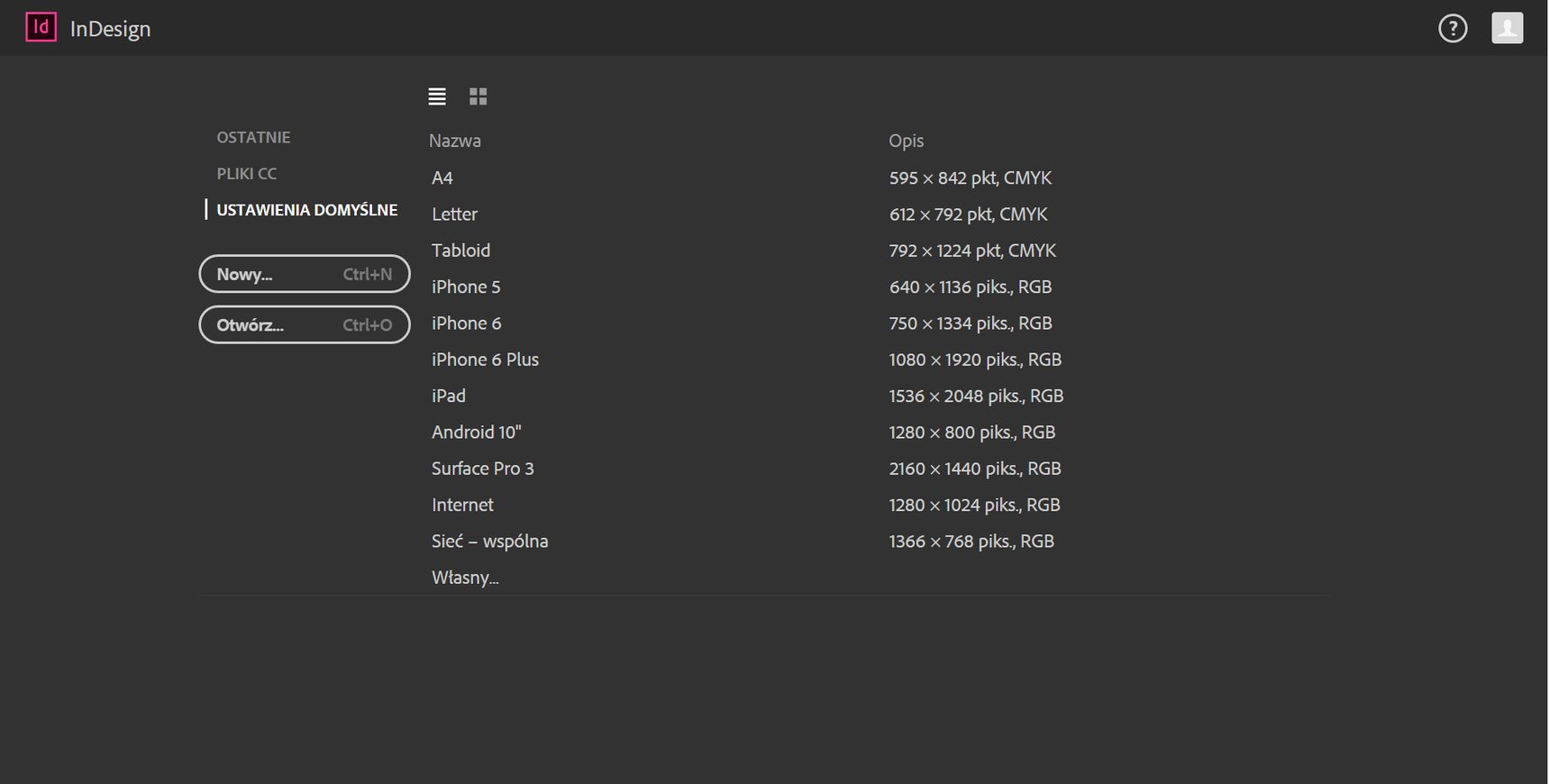This screenshot has height=784, width=1550.
Task: Click description 1536 × 2048 piks., RGB
Action: tap(976, 396)
